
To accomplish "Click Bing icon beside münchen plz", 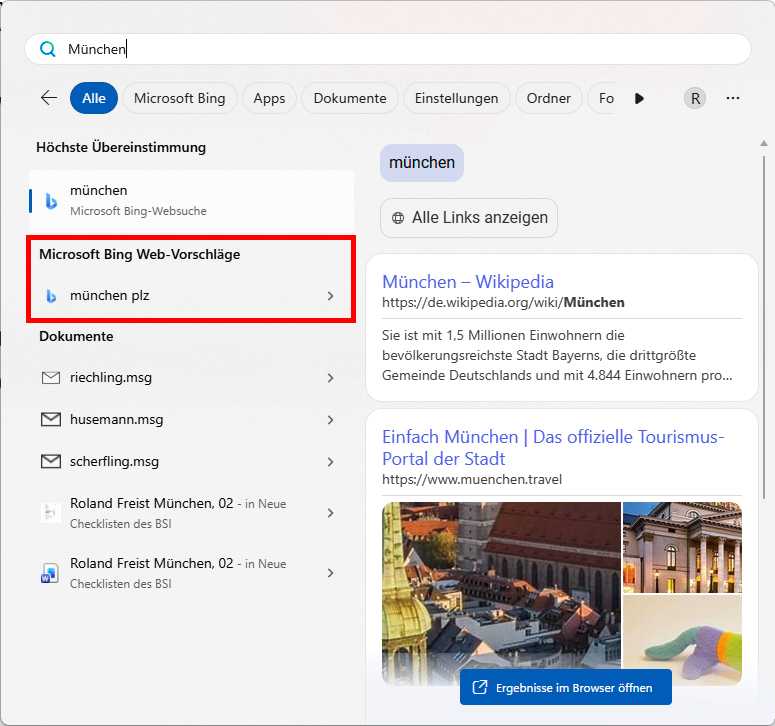I will pyautogui.click(x=51, y=296).
